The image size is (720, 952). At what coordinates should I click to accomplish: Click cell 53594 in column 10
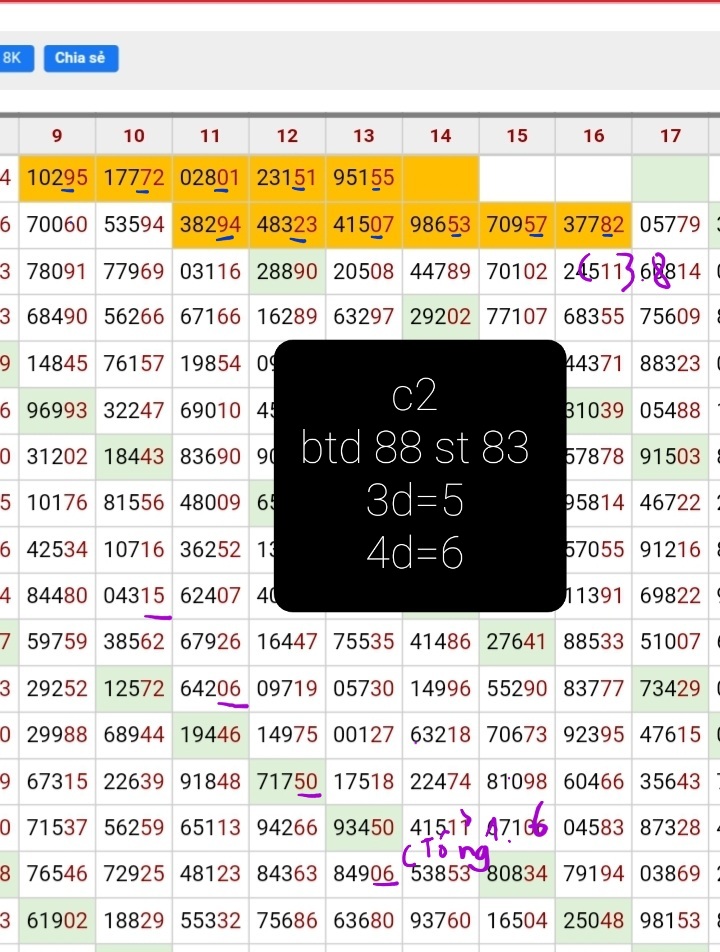tap(134, 225)
